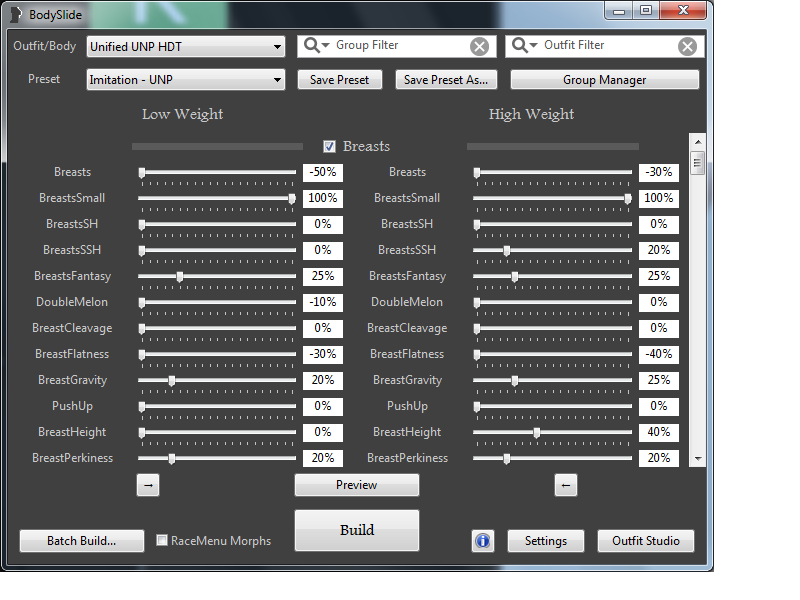Clear the Group Filter search field
The height and width of the screenshot is (600, 800).
coord(479,46)
